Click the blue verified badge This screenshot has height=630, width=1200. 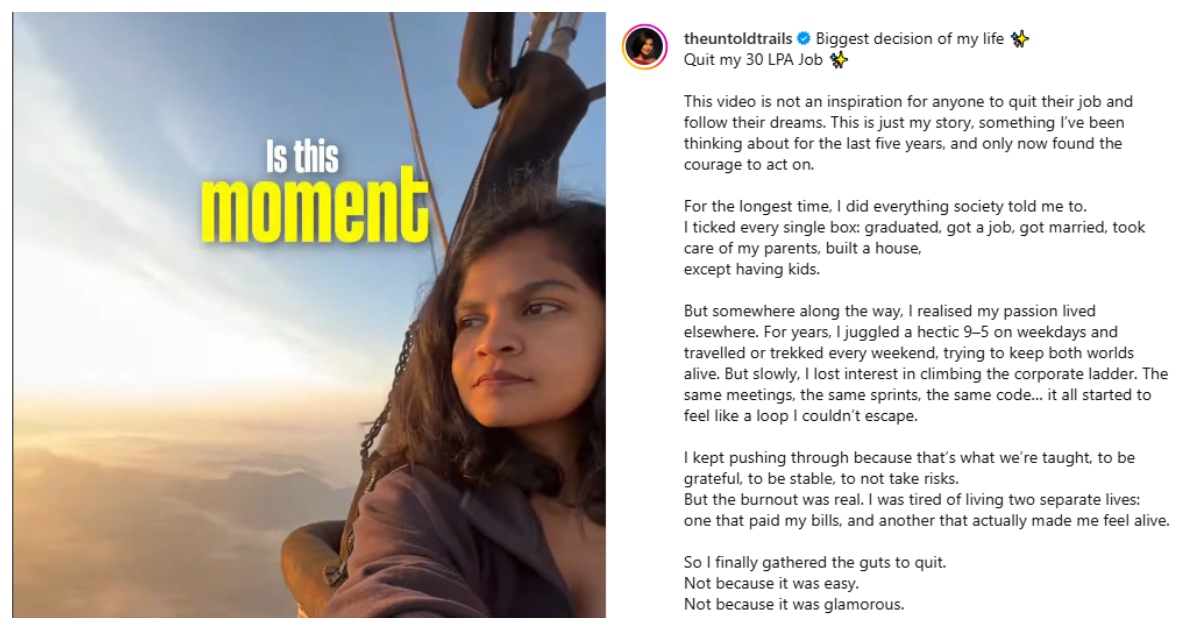click(803, 39)
